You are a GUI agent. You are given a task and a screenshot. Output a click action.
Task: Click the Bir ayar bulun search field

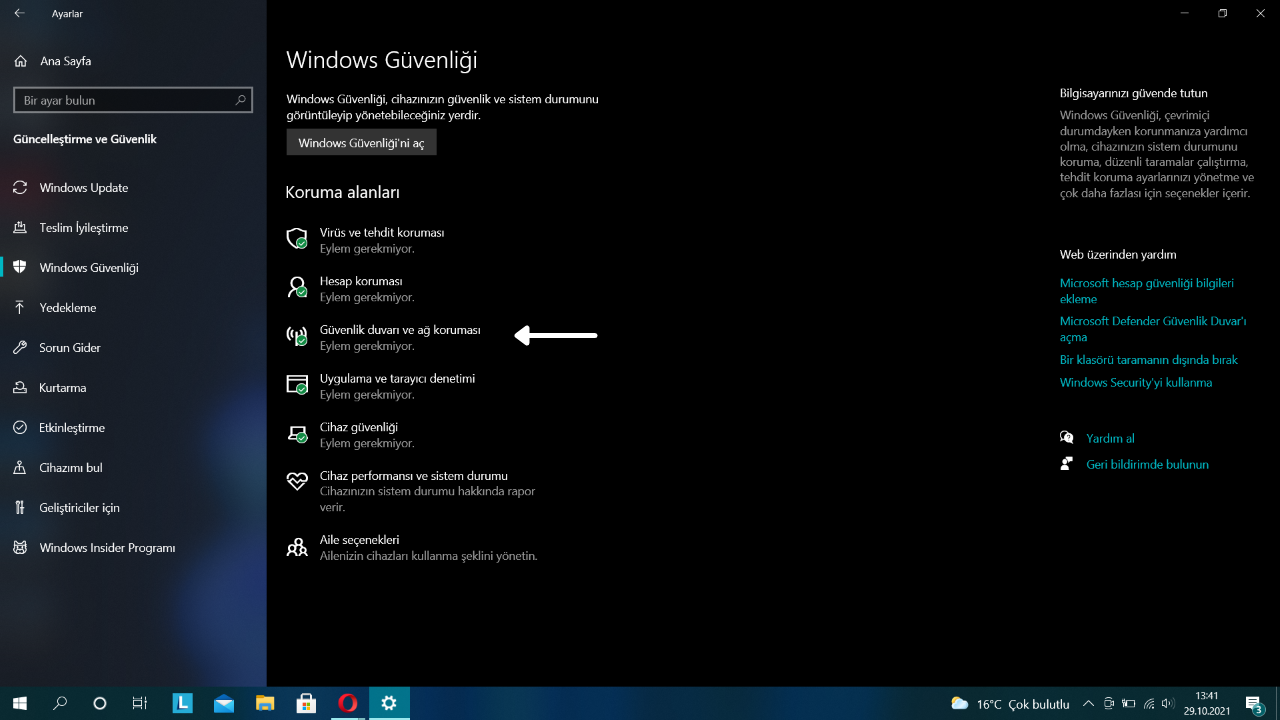click(x=125, y=101)
